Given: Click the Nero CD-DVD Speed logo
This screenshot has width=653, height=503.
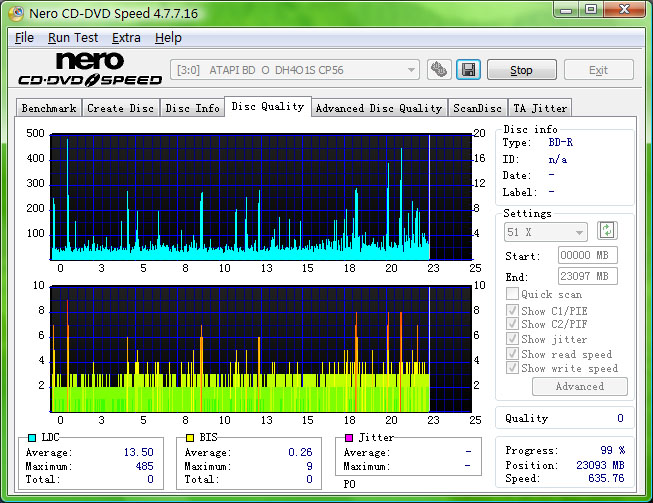Looking at the screenshot, I should (88, 69).
